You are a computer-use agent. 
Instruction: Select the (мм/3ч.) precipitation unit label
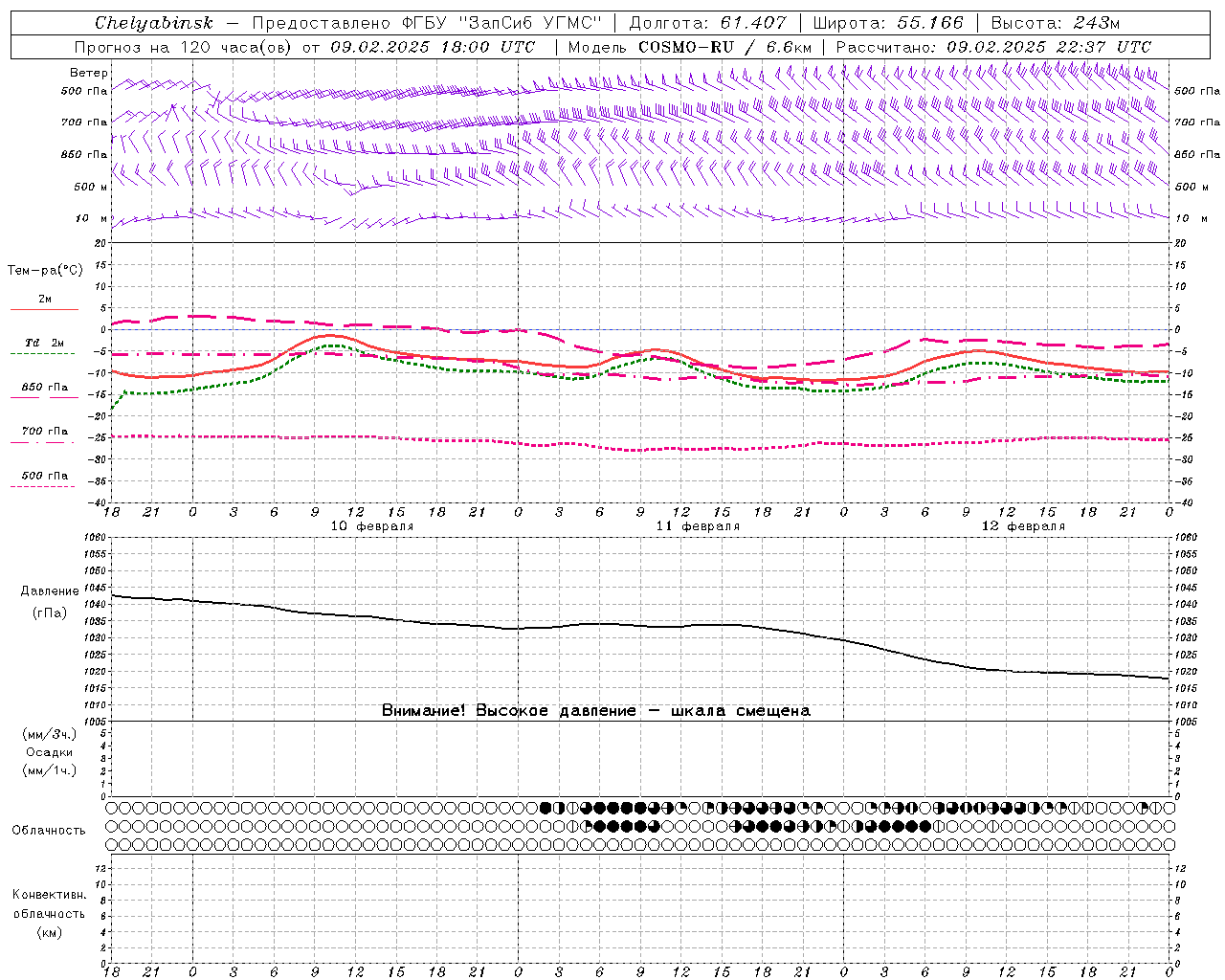(50, 734)
